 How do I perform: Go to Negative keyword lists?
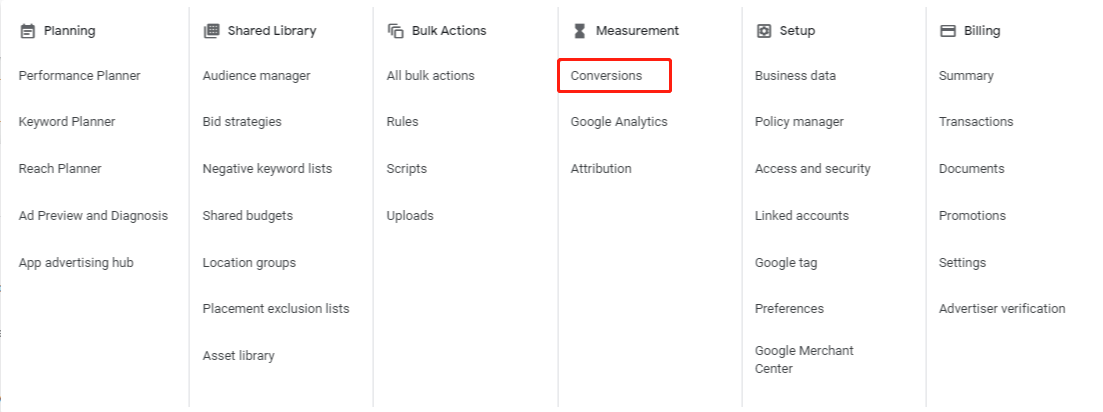(267, 169)
